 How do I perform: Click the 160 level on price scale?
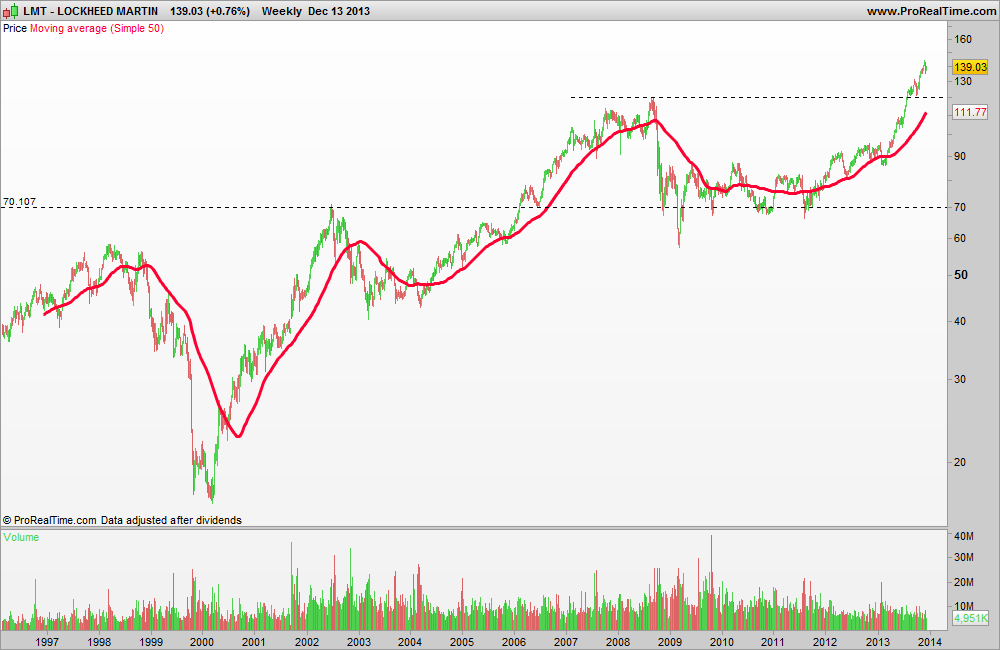point(963,39)
